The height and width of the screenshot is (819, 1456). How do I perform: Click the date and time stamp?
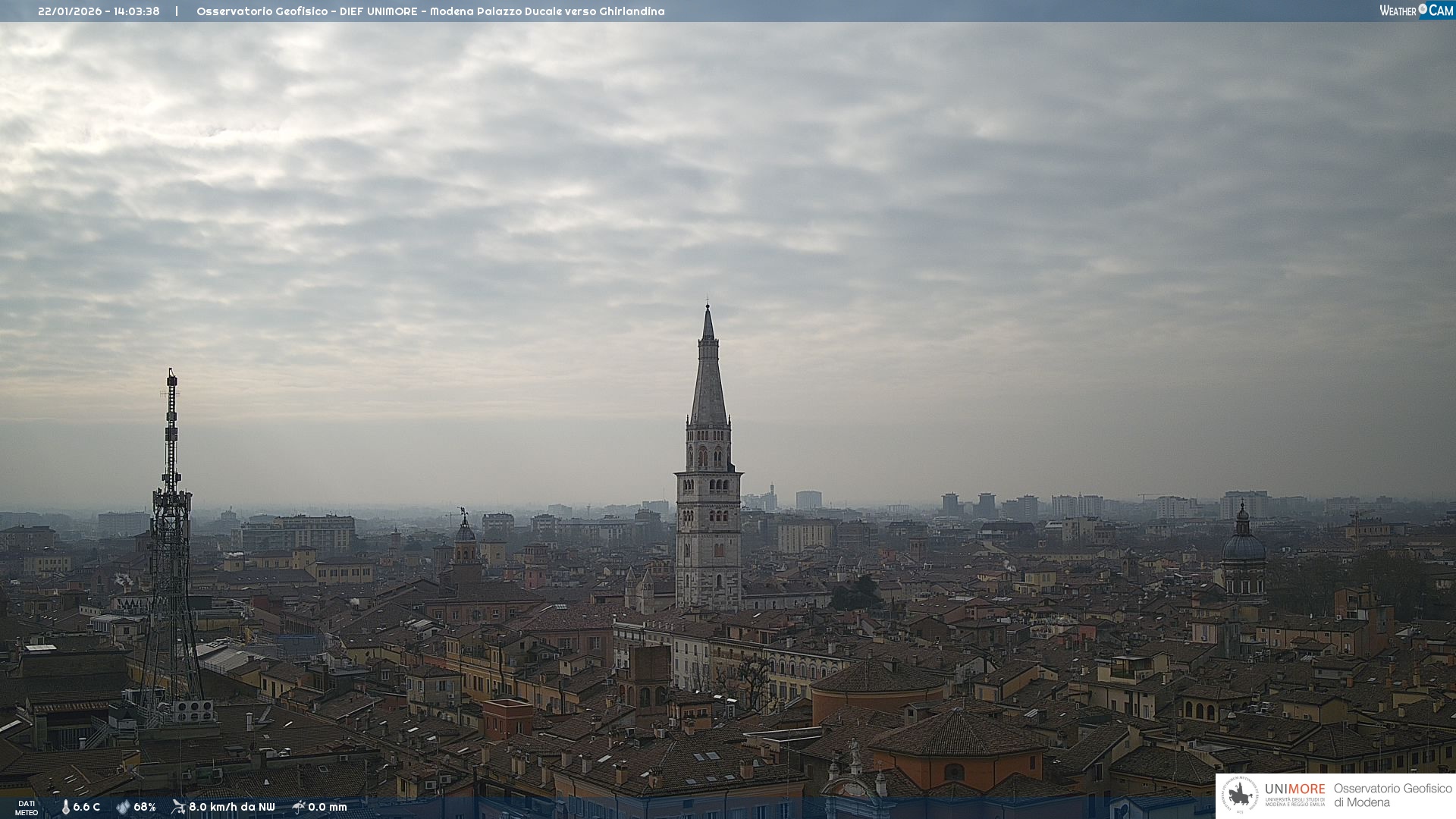click(99, 11)
